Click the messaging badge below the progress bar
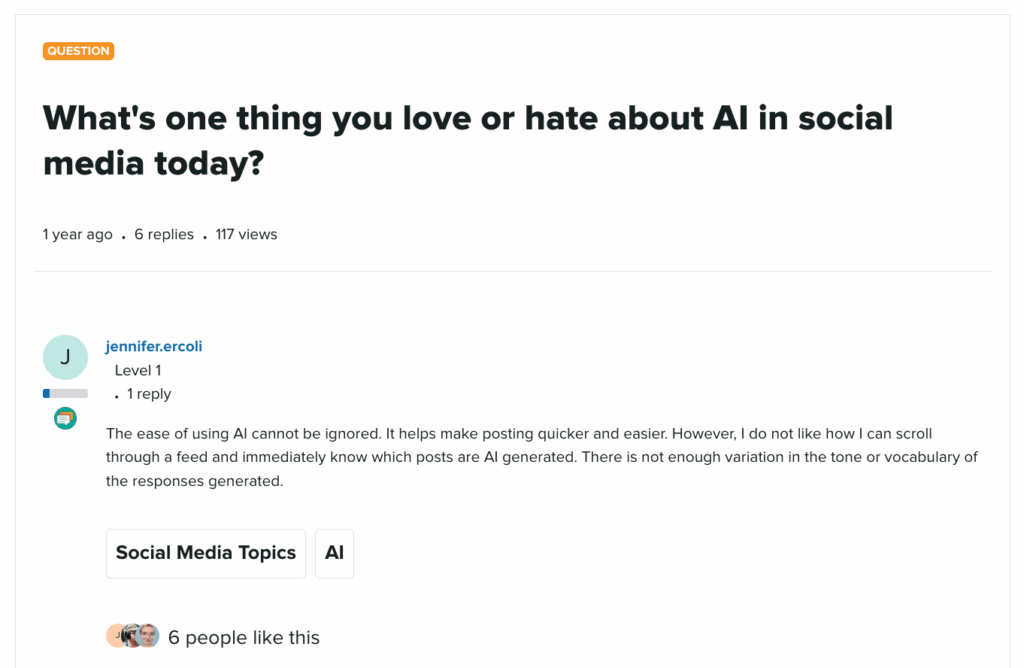1024x668 pixels. [x=65, y=418]
